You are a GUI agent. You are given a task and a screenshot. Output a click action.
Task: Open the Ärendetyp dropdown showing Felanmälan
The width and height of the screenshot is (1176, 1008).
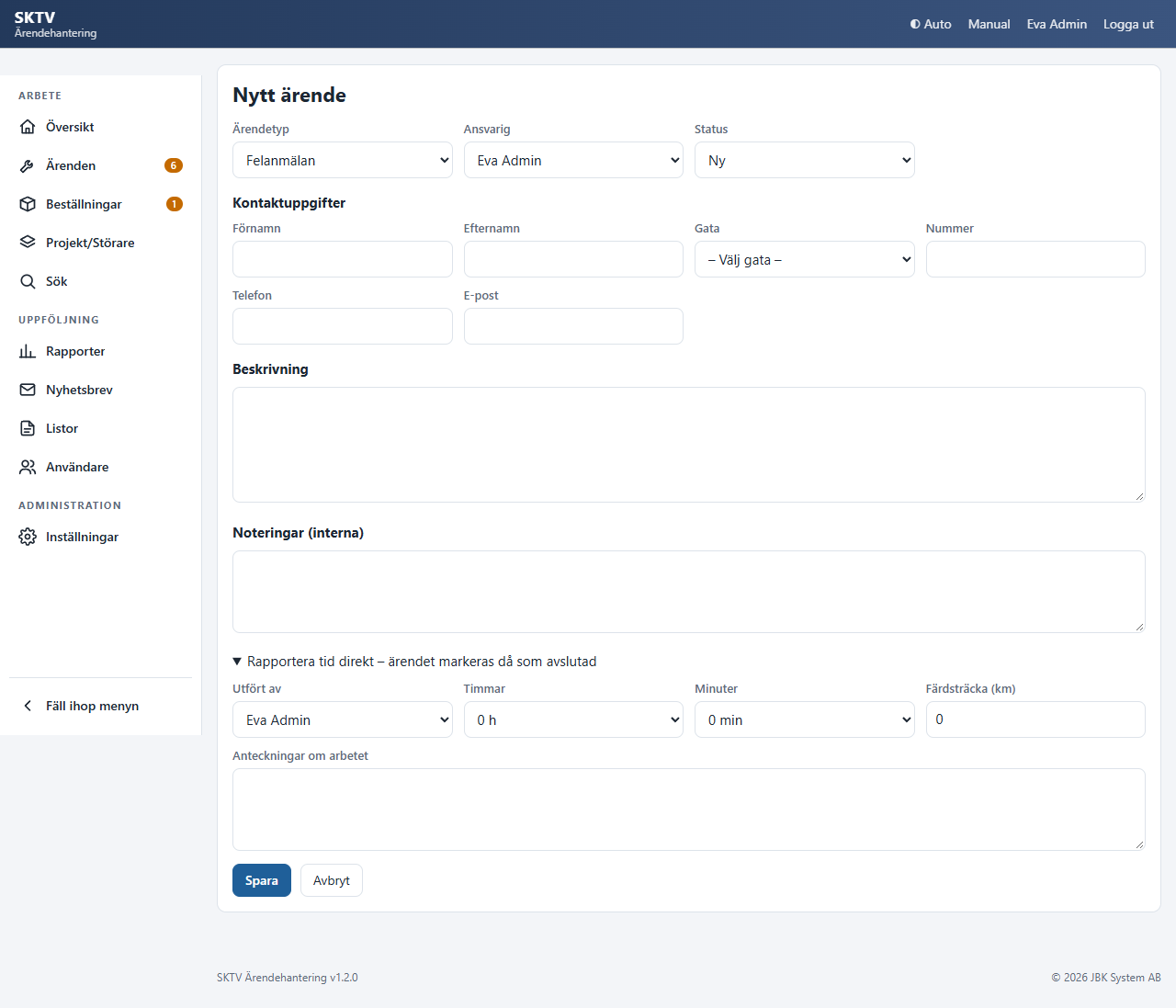click(x=343, y=160)
